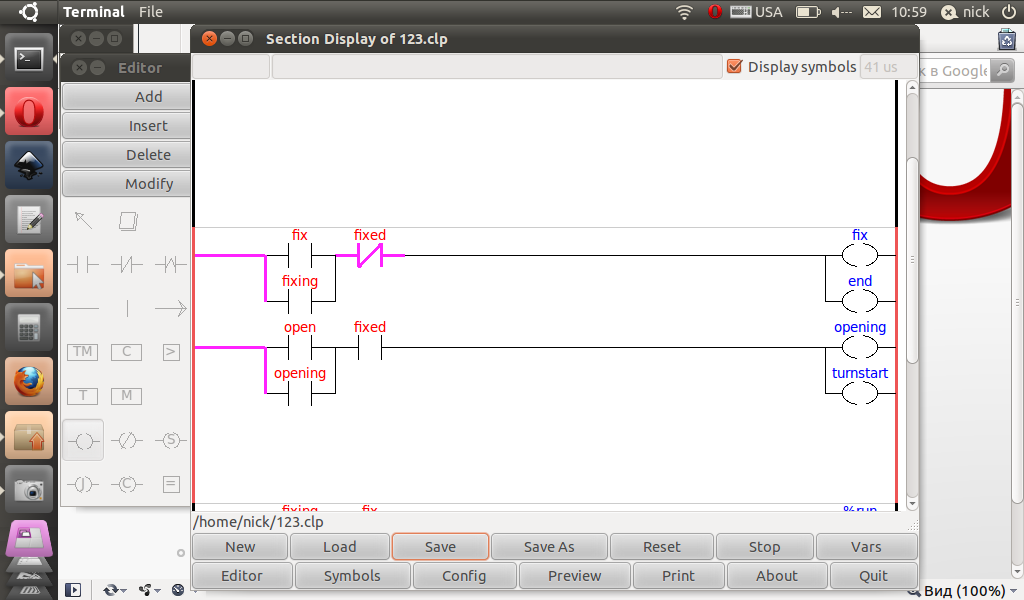Click the Print button
1024x600 pixels.
coord(678,576)
